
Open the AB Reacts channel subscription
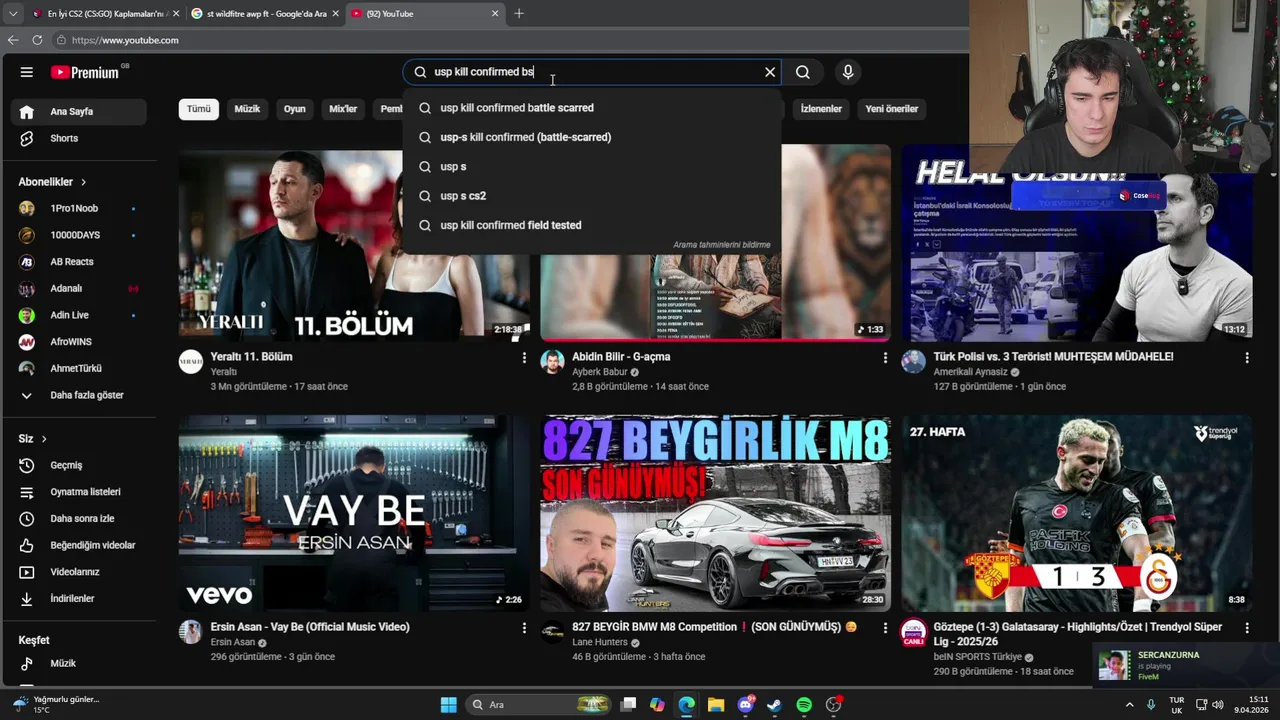[80, 262]
